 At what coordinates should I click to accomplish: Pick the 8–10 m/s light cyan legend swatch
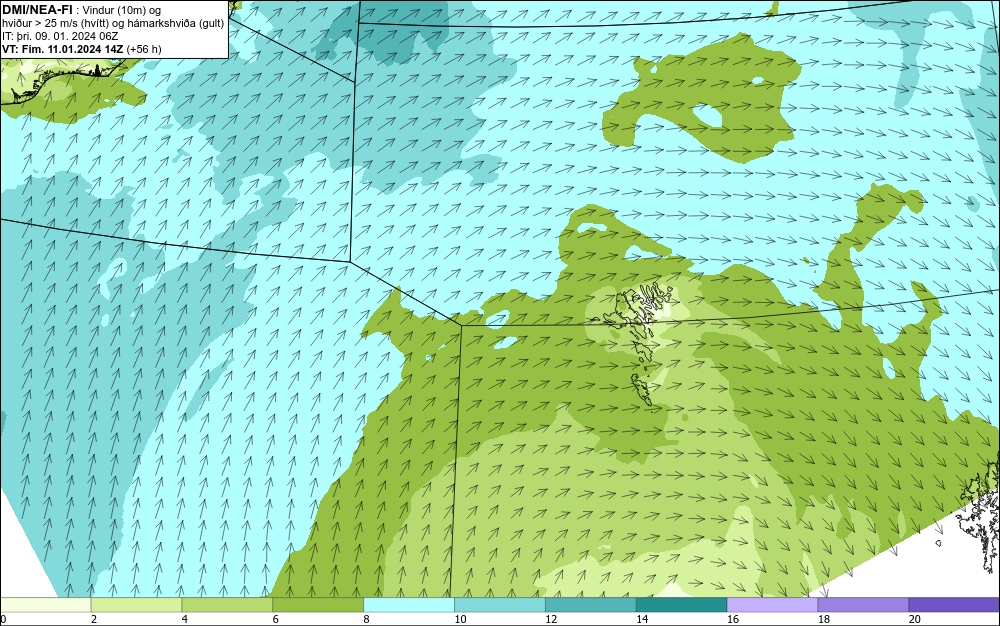pos(409,604)
